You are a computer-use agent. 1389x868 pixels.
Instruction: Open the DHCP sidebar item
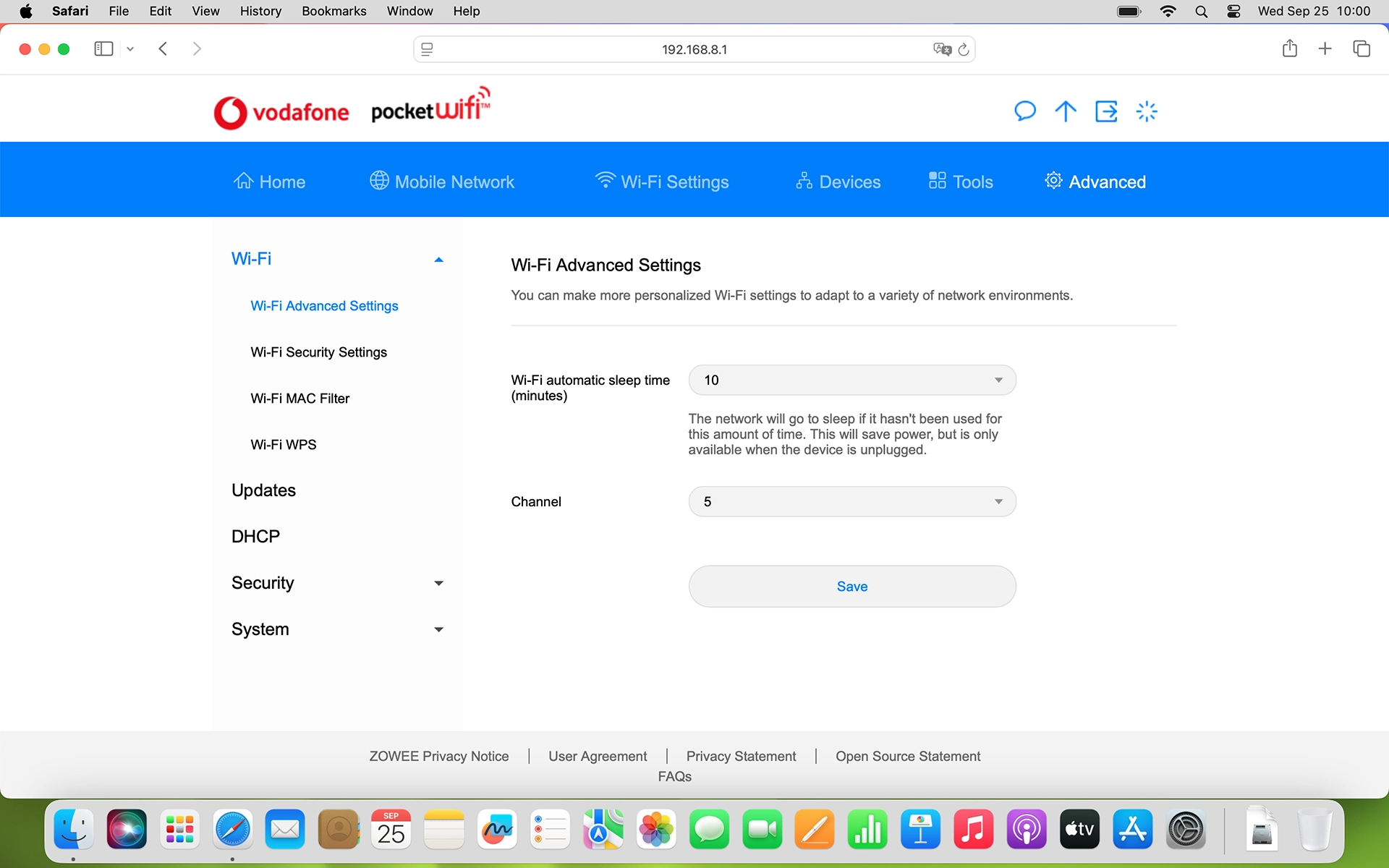point(255,537)
